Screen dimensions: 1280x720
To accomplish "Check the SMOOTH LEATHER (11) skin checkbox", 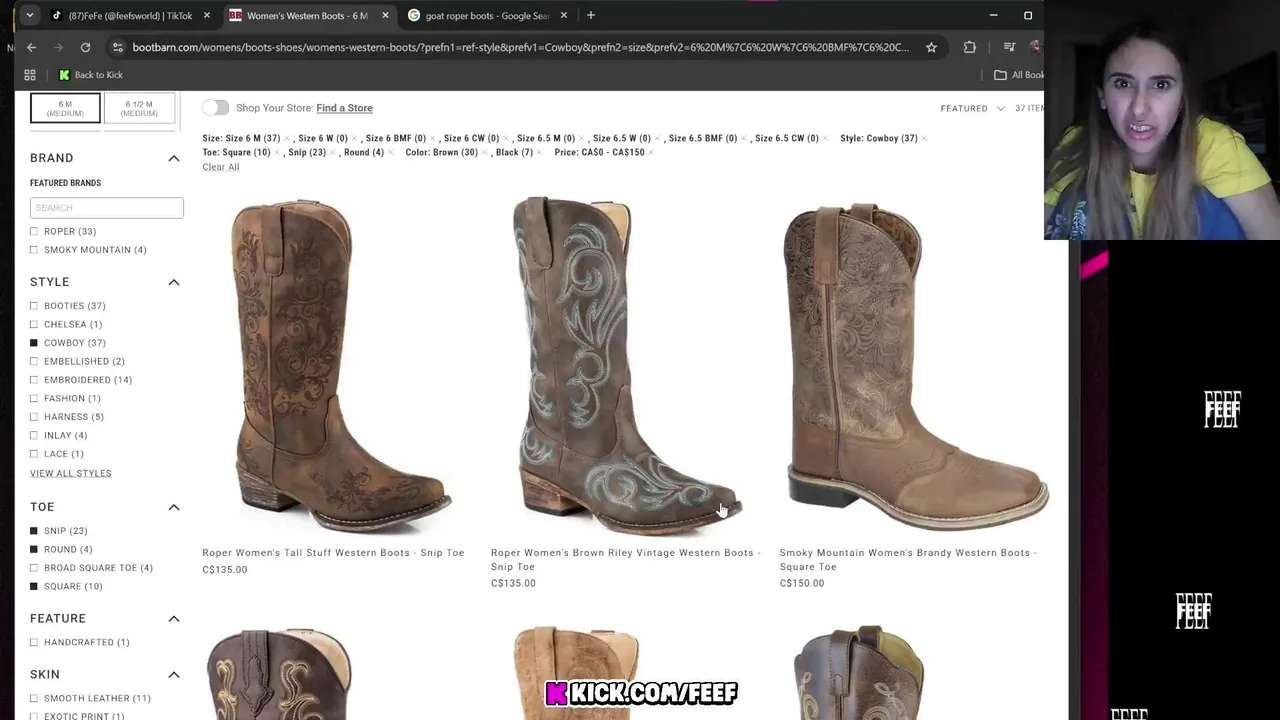I will (x=34, y=698).
